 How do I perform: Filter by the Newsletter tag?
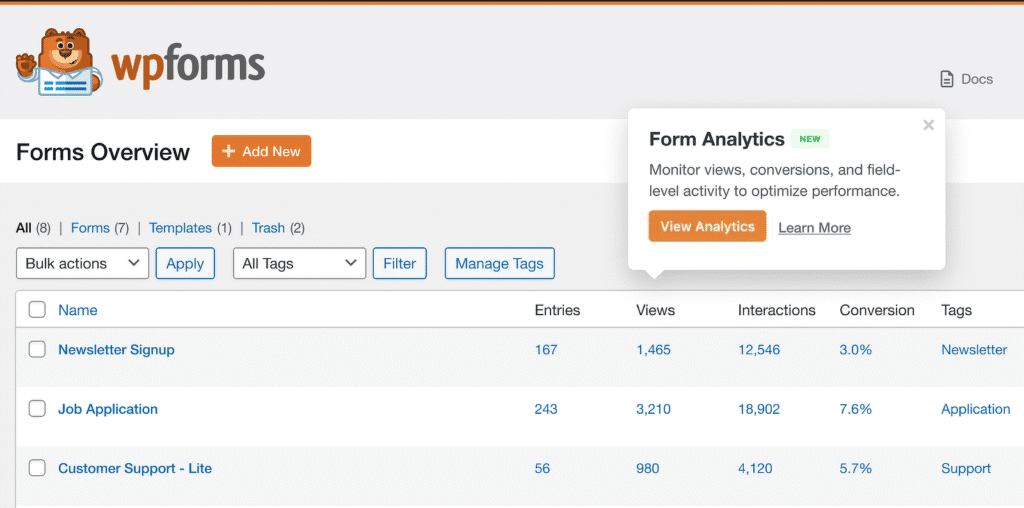(974, 349)
